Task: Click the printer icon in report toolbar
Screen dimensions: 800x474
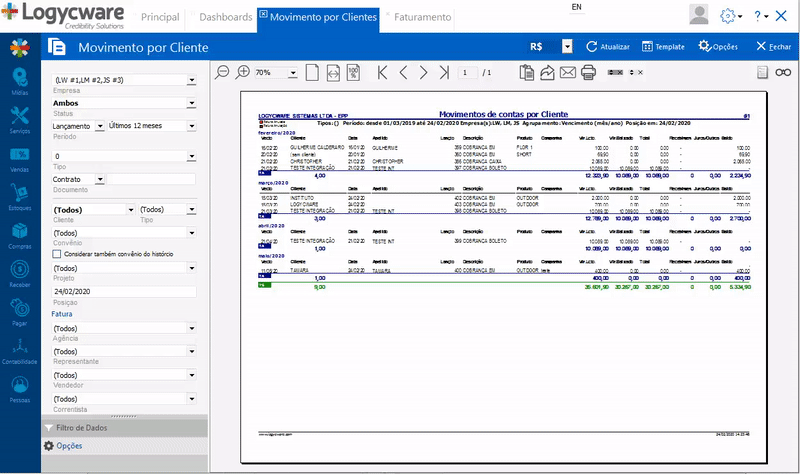Action: (589, 73)
